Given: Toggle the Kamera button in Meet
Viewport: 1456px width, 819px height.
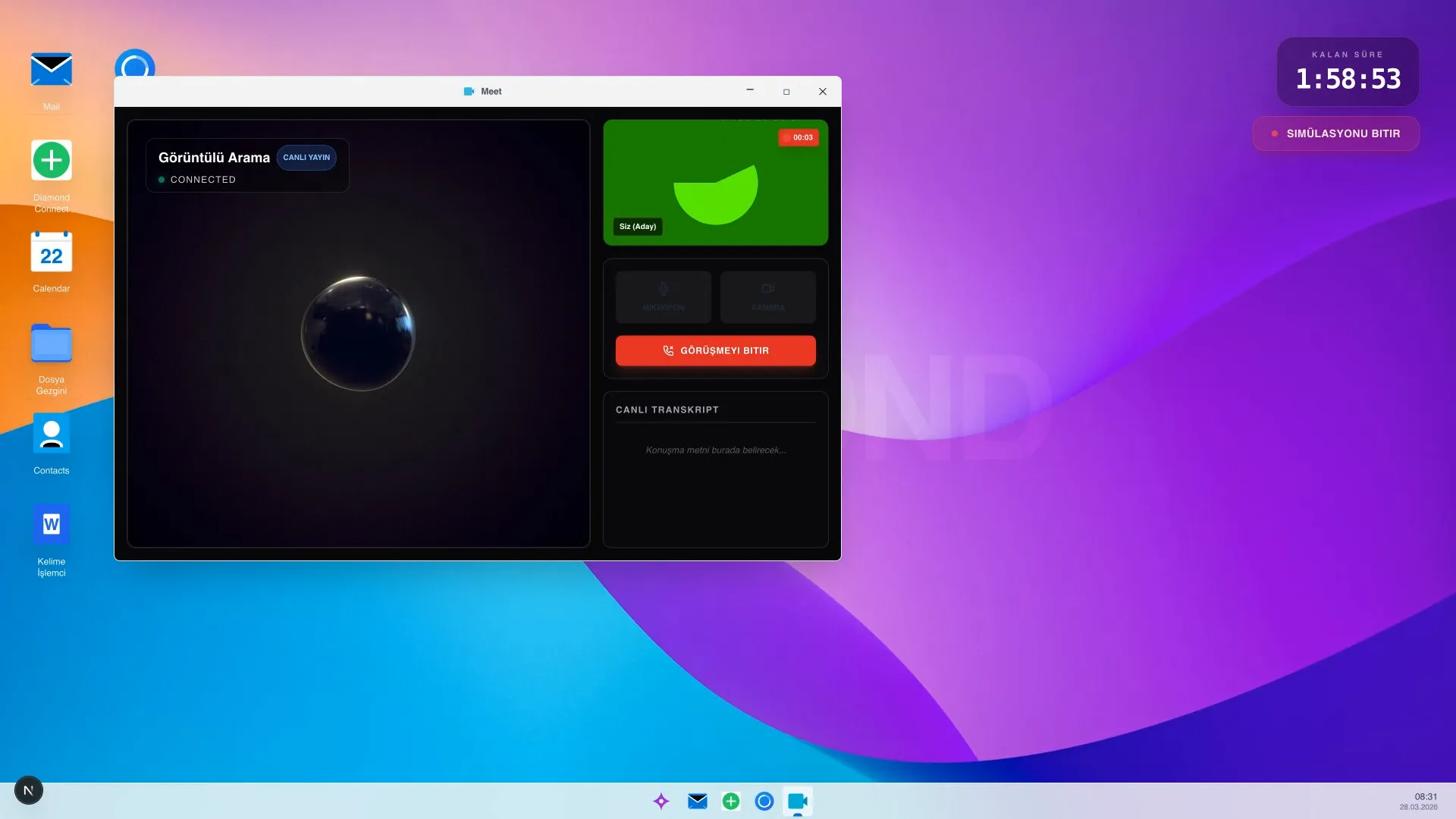Looking at the screenshot, I should (x=768, y=297).
